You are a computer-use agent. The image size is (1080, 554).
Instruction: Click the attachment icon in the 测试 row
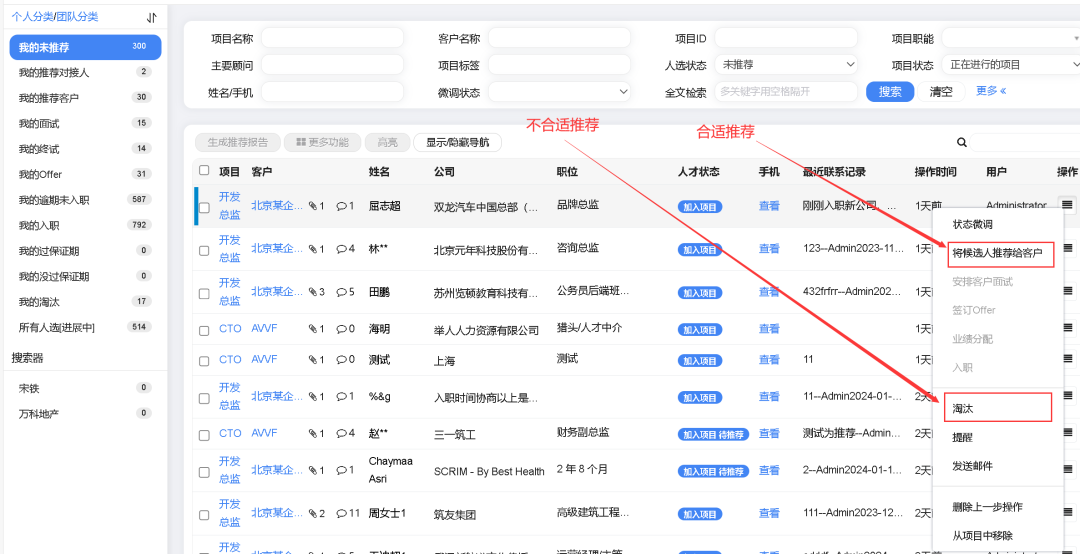tap(313, 360)
